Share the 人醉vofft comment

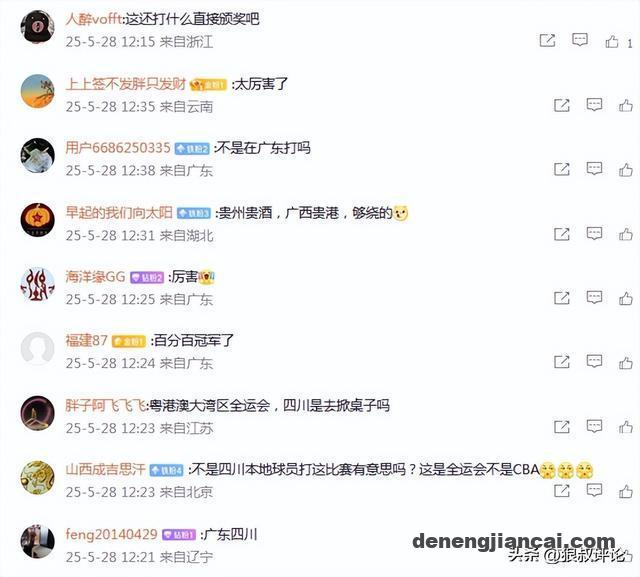pos(547,40)
